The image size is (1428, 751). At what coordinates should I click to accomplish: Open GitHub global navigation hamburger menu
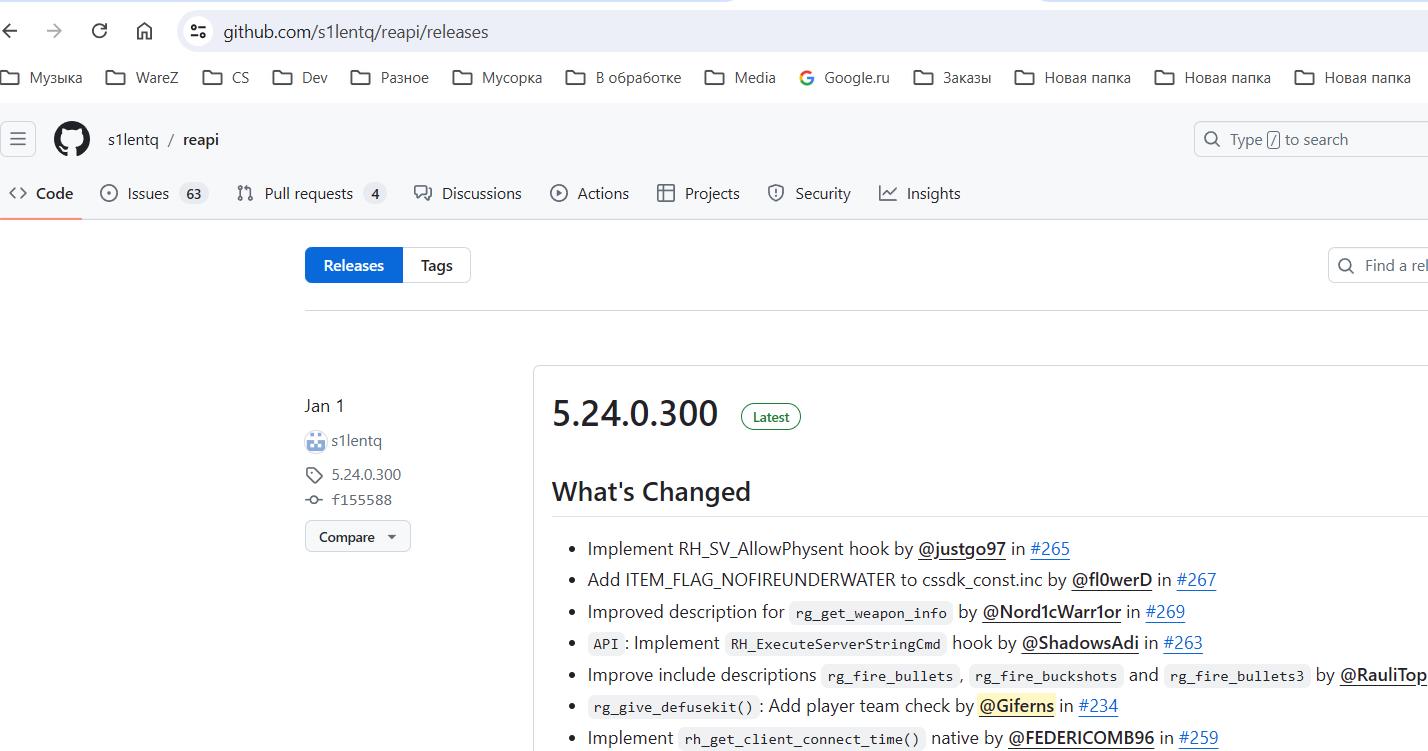(x=18, y=139)
